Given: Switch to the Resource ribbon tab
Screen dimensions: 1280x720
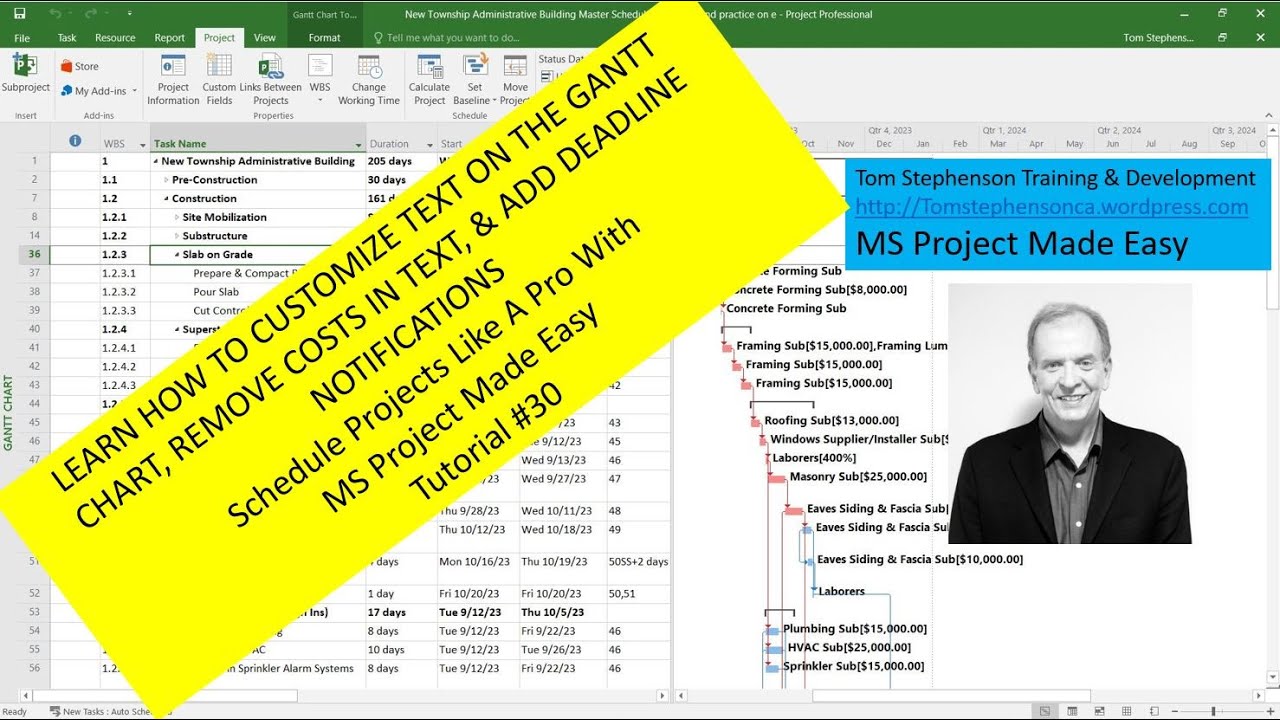Looking at the screenshot, I should [x=115, y=38].
